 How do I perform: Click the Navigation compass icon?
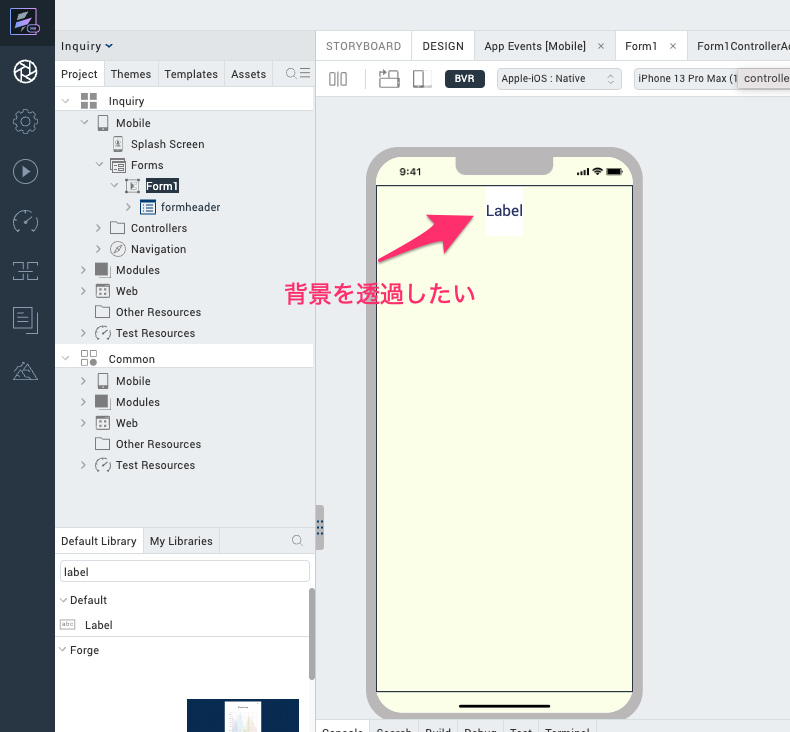pyautogui.click(x=118, y=249)
